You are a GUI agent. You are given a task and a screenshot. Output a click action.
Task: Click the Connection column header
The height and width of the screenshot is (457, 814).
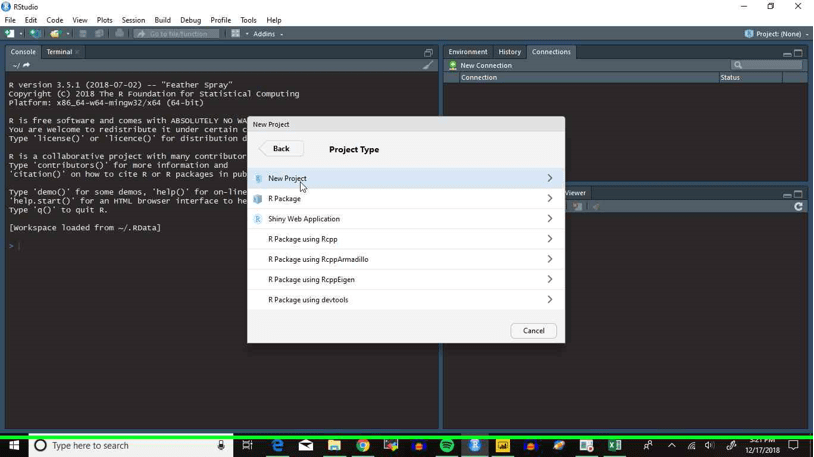coord(589,77)
